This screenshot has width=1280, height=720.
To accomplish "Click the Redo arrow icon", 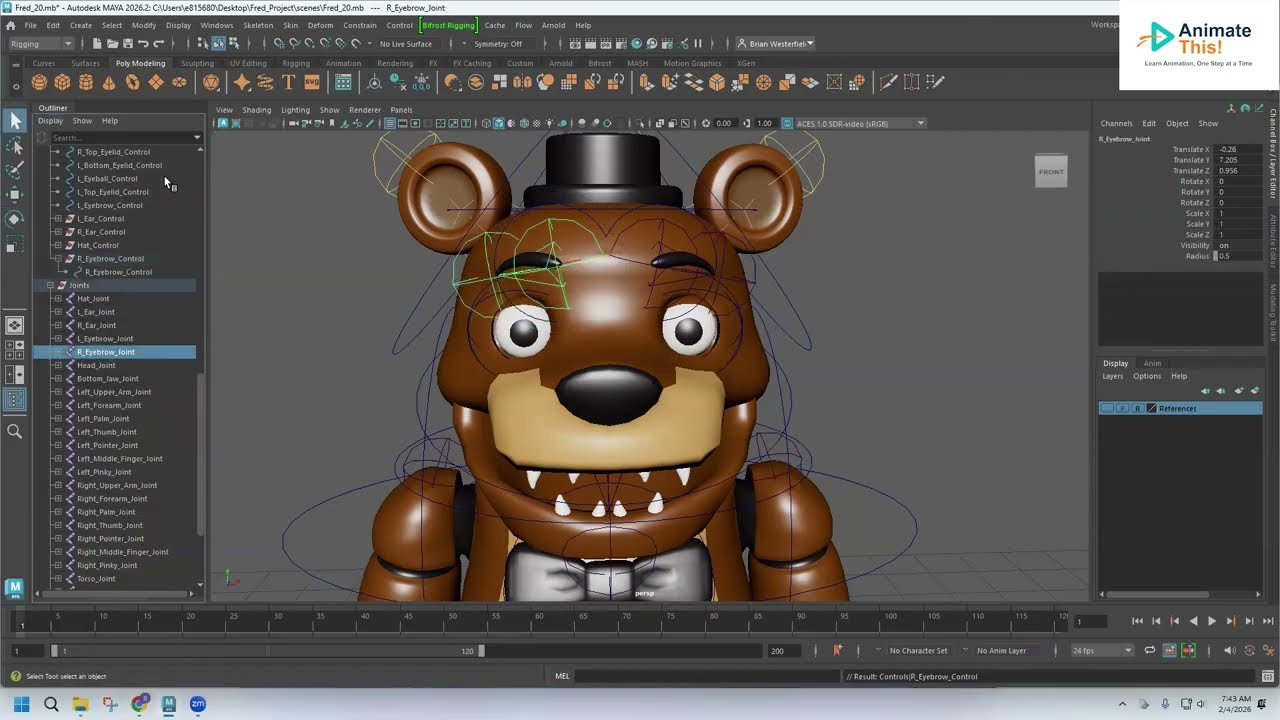I will pos(158,44).
